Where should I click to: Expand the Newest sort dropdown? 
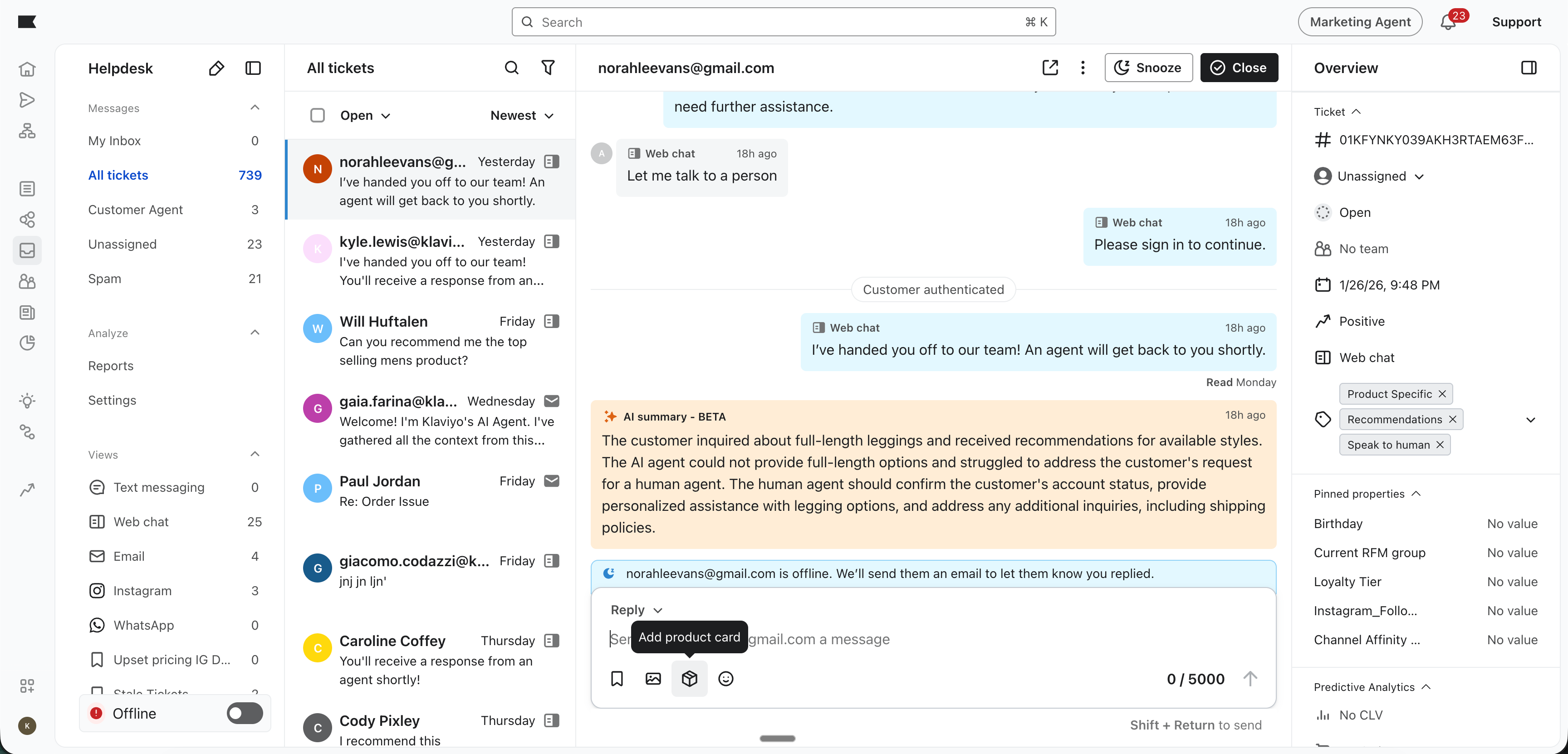click(x=522, y=115)
